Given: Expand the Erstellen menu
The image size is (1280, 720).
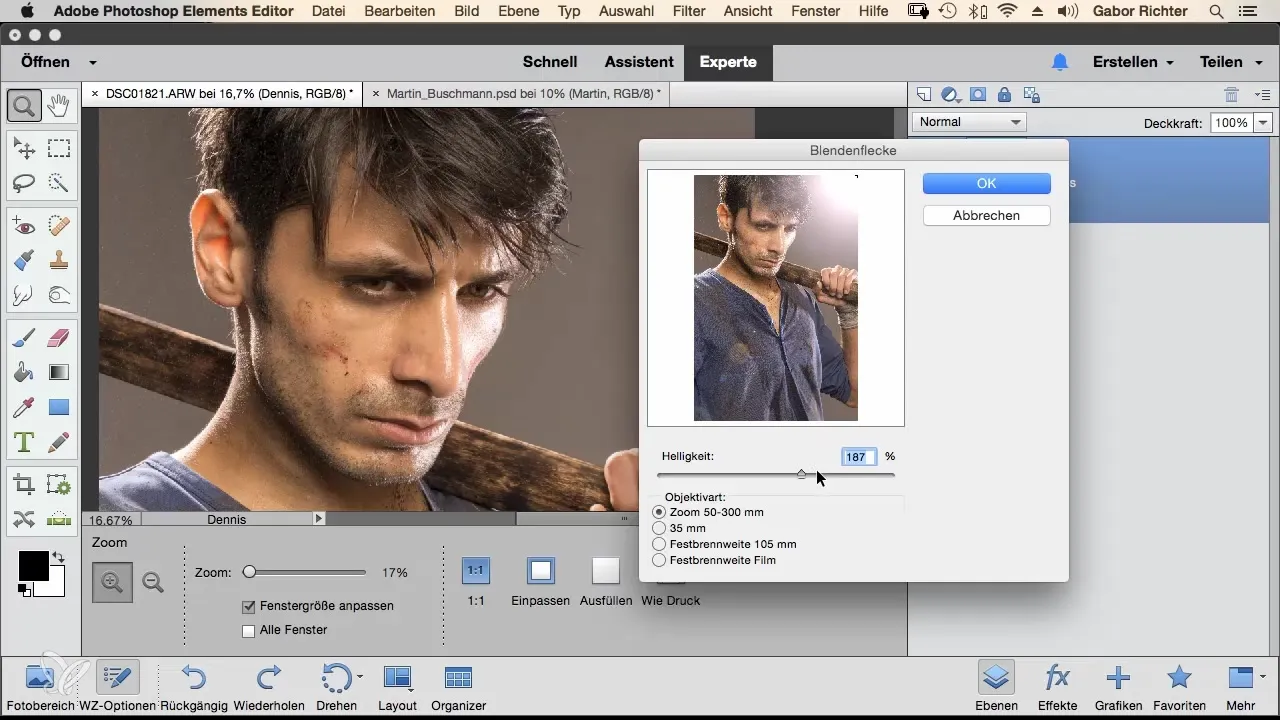Looking at the screenshot, I should [x=1133, y=62].
